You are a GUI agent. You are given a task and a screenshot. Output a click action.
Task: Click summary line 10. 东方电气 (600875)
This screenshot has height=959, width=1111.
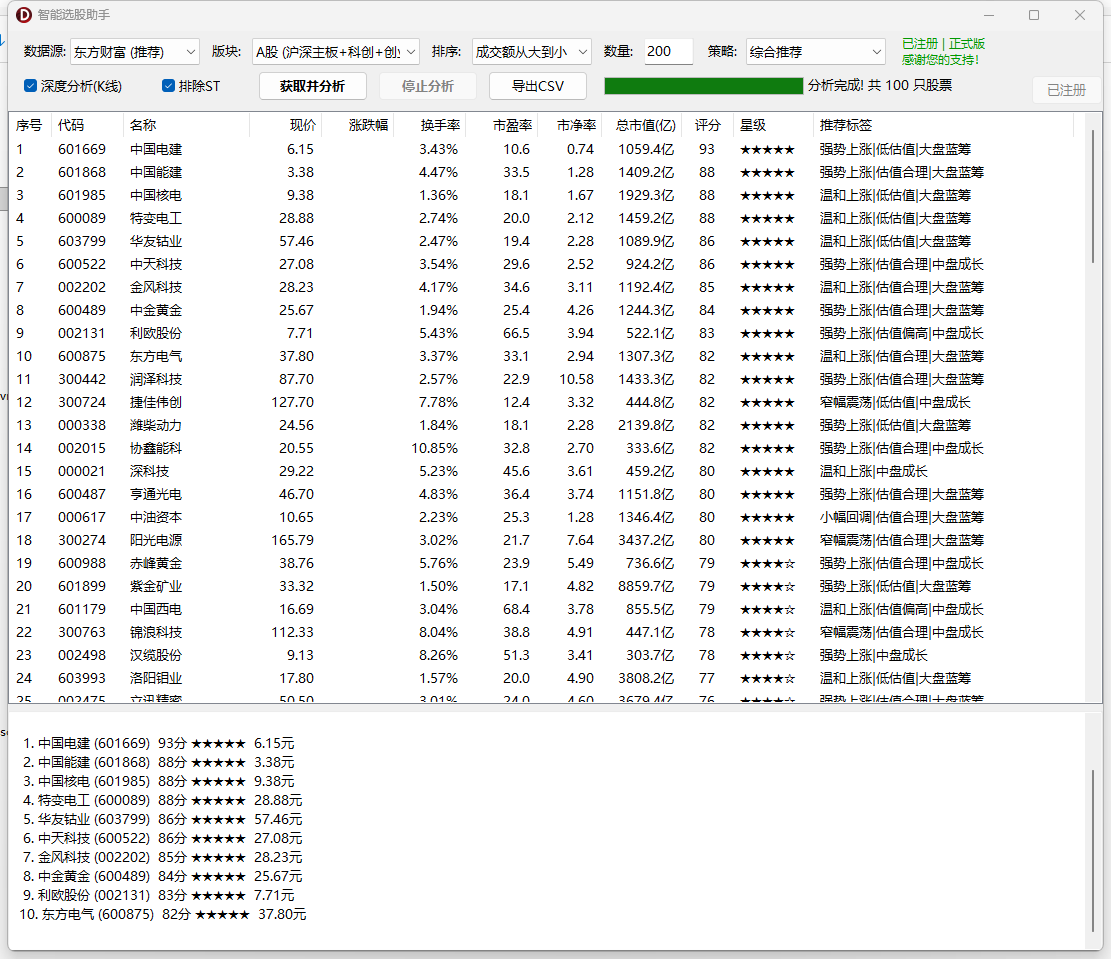[162, 914]
